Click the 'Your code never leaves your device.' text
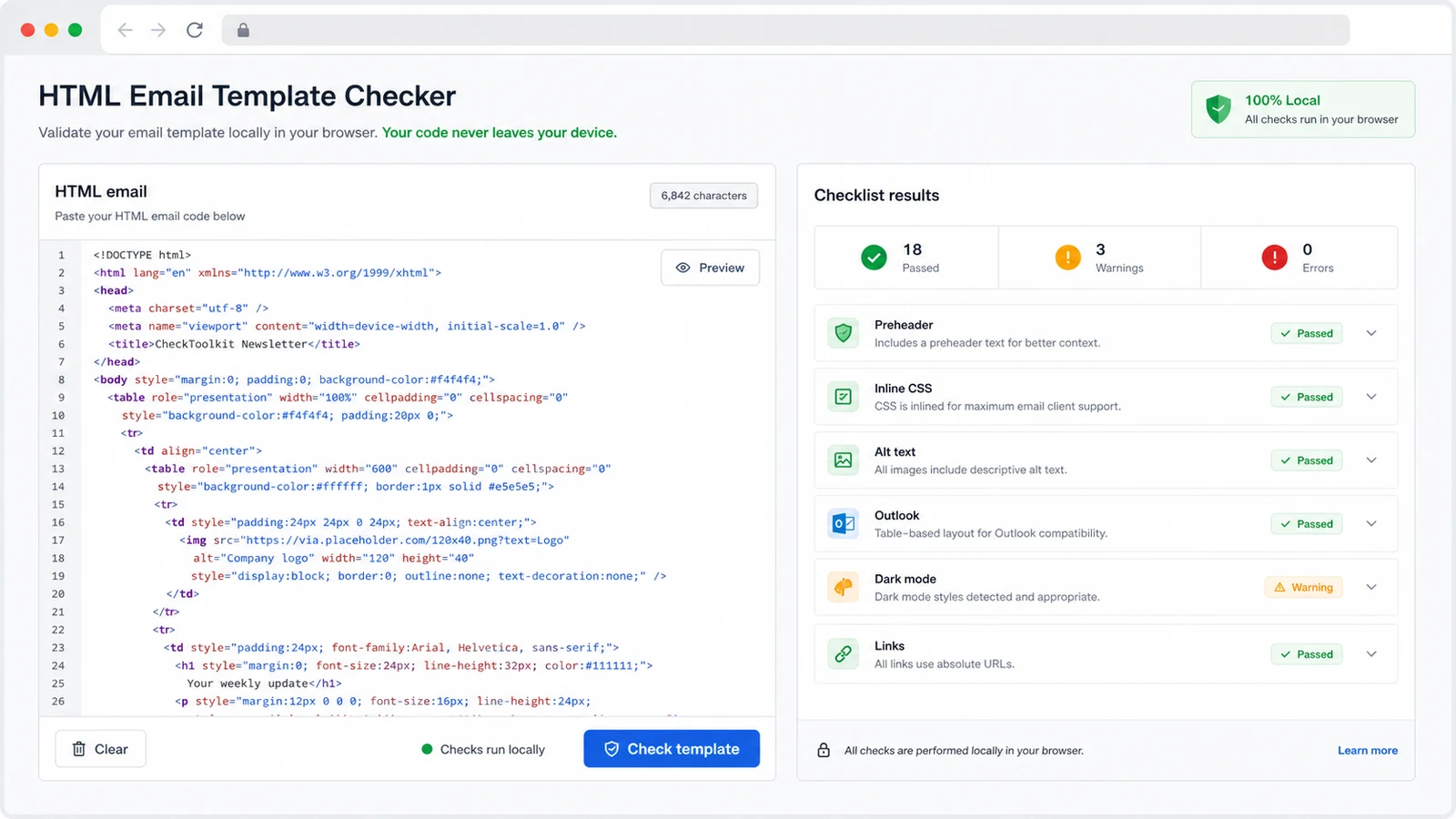Viewport: 1456px width, 819px height. (x=500, y=133)
